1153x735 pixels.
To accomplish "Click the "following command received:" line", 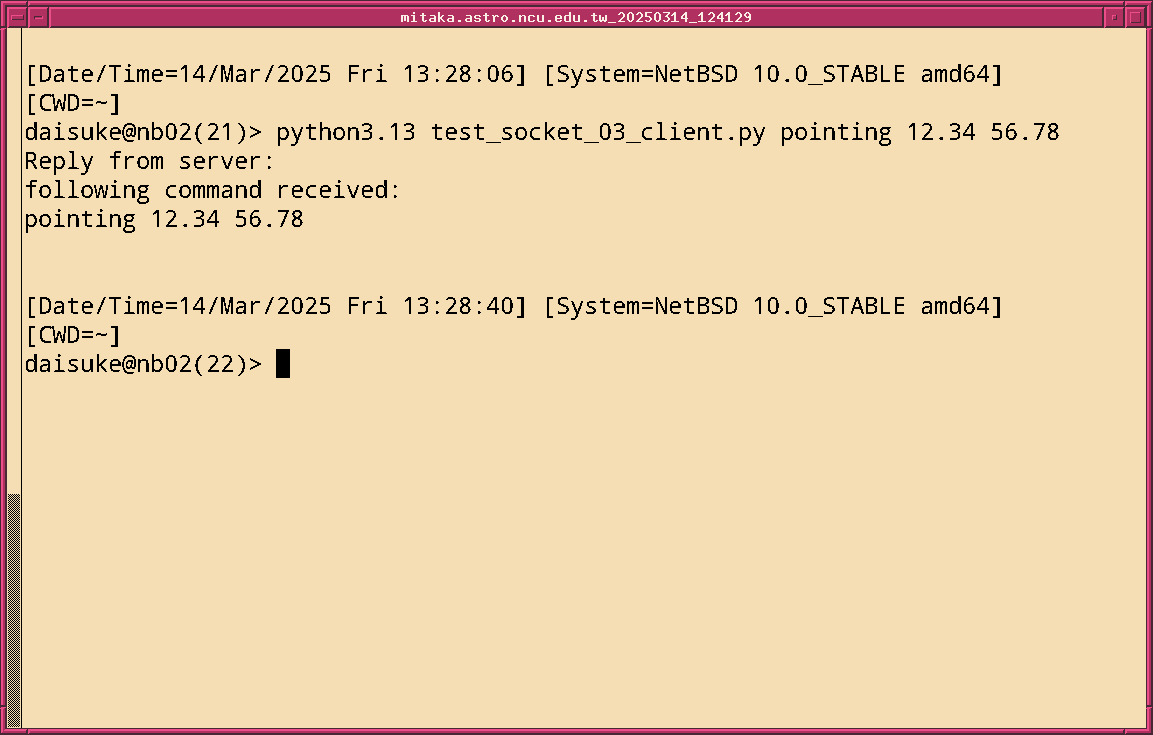I will click(212, 190).
